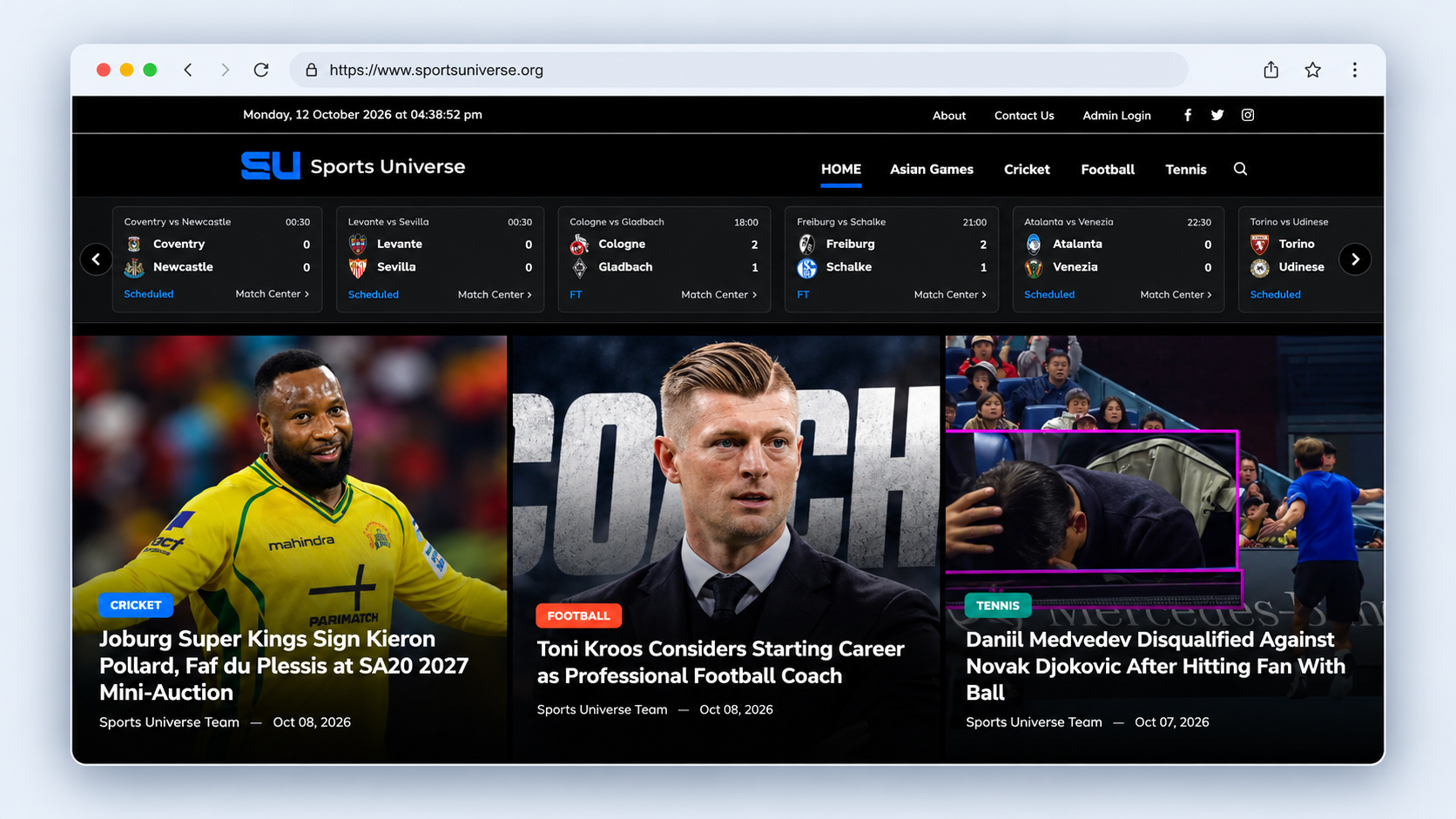Show next matches with right carousel arrow
Viewport: 1456px width, 819px height.
1355,258
